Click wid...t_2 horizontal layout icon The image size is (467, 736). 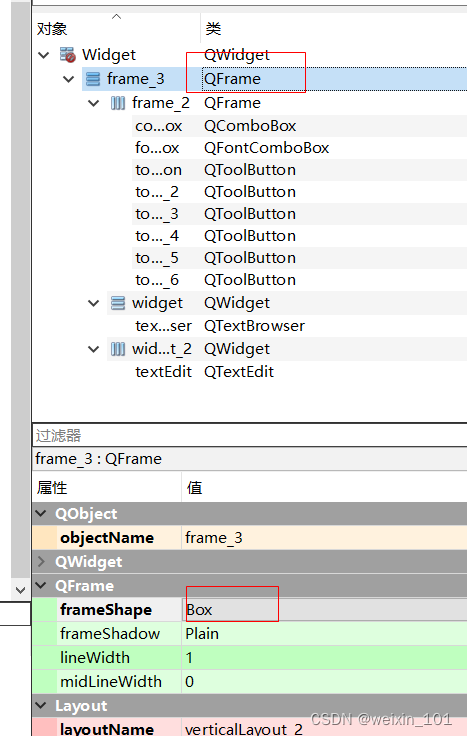coord(118,349)
